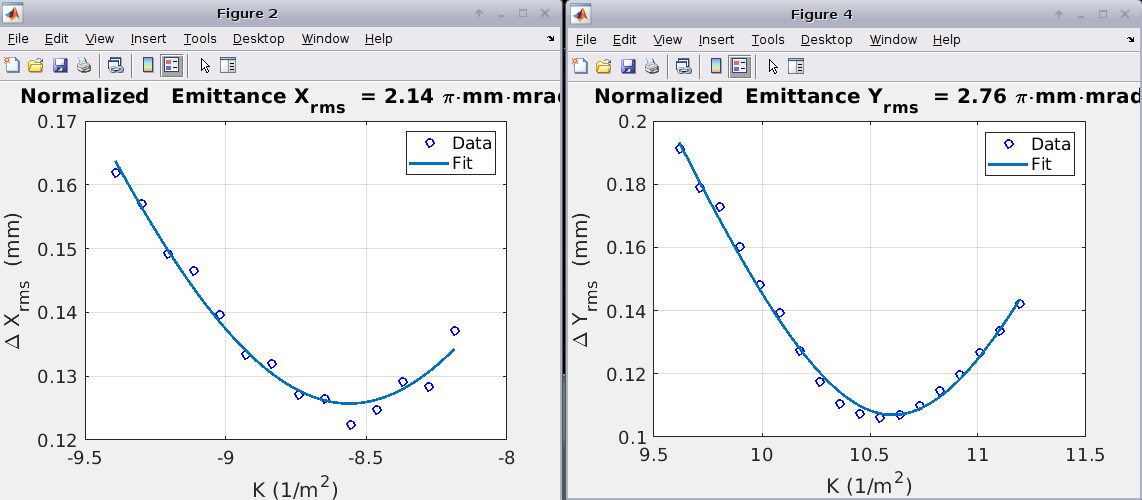Expand dock arrow at Figure 2 menu bar right

pos(551,39)
